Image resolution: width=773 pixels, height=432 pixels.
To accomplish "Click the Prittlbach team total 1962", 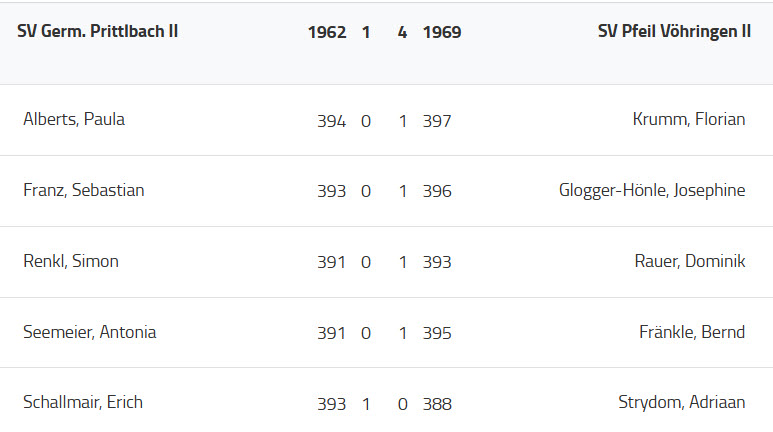I will (327, 32).
